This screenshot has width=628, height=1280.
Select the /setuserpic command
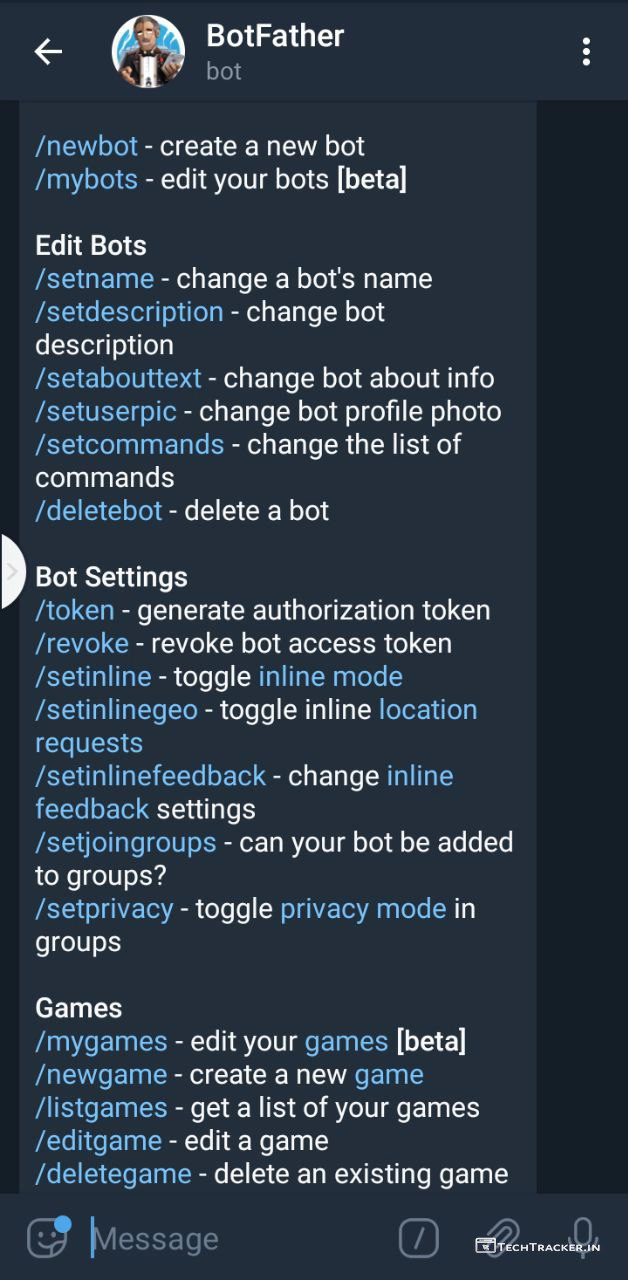click(x=106, y=411)
